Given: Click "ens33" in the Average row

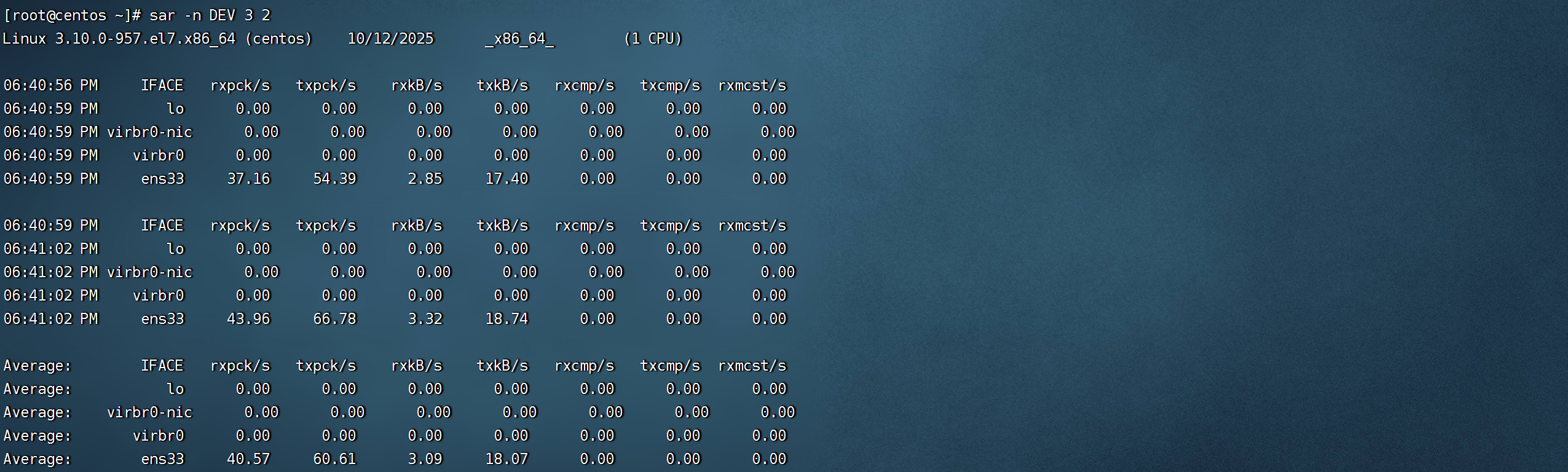Looking at the screenshot, I should 163,459.
